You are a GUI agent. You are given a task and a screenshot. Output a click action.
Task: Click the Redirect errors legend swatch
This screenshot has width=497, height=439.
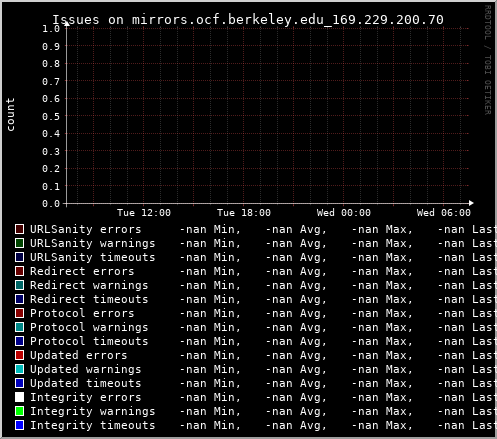coord(19,271)
